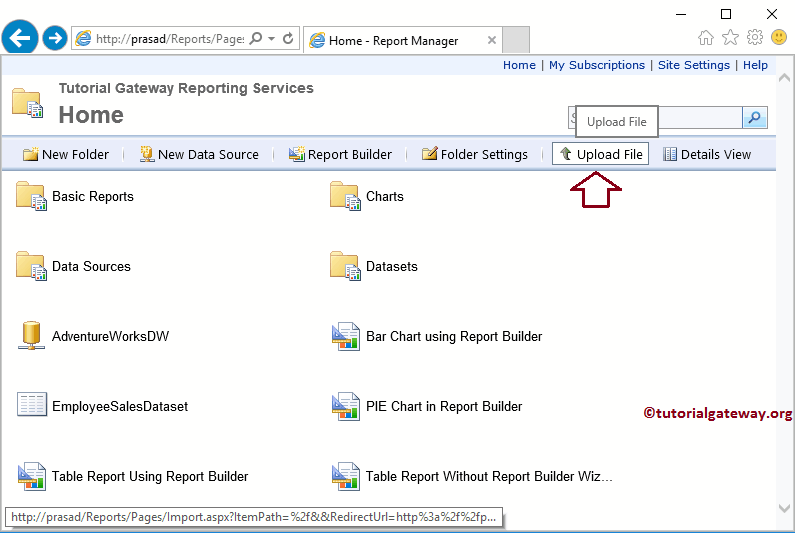This screenshot has height=533, width=795.
Task: Open favorites with the star icon
Action: click(x=730, y=37)
